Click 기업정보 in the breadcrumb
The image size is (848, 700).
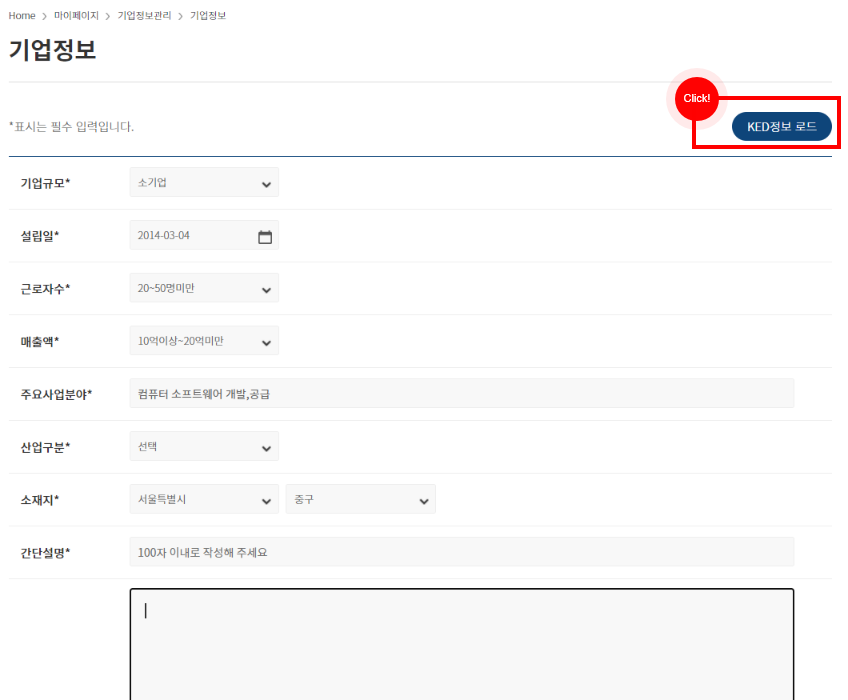coord(208,16)
